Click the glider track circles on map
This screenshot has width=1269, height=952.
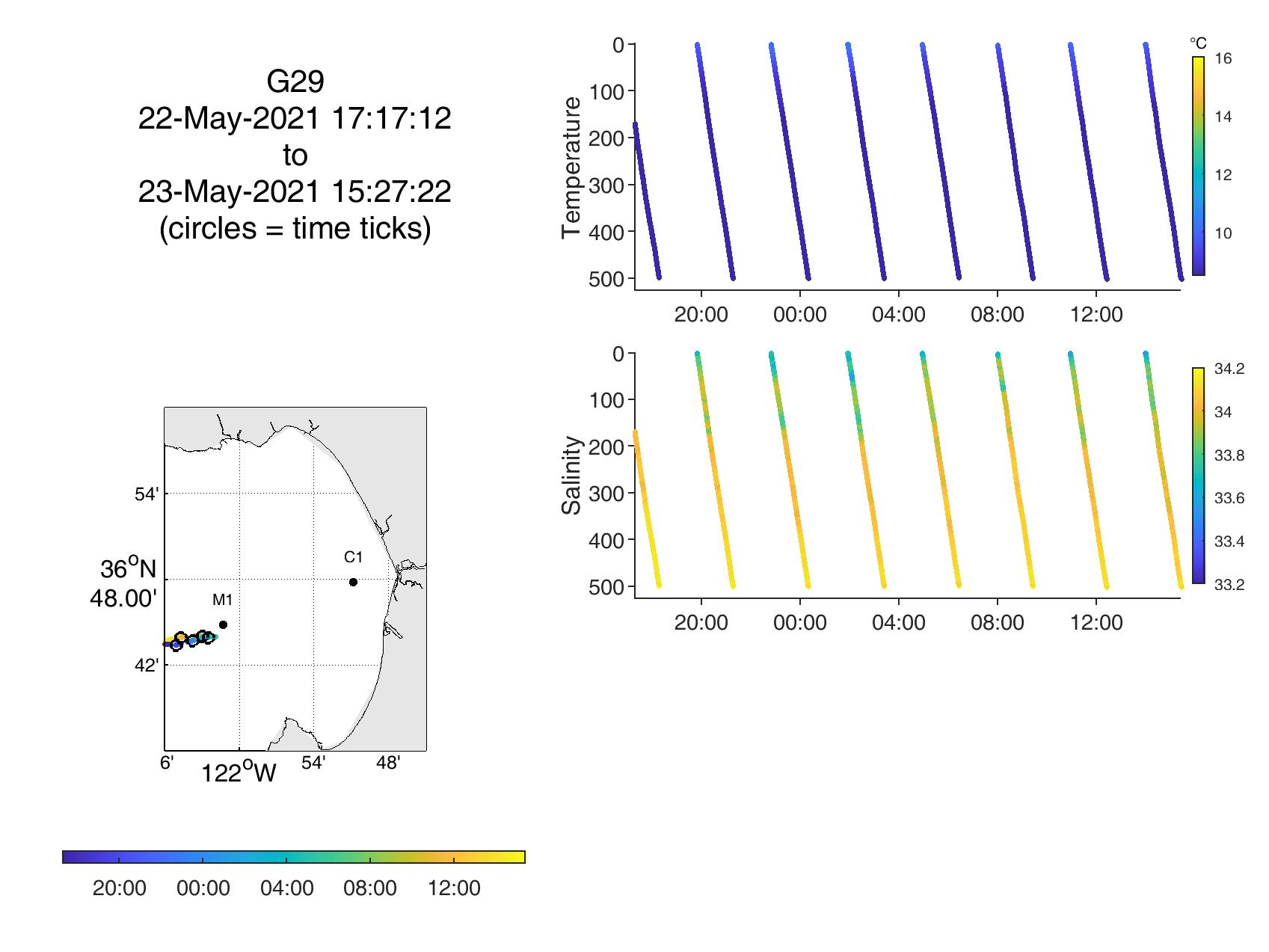(x=190, y=639)
